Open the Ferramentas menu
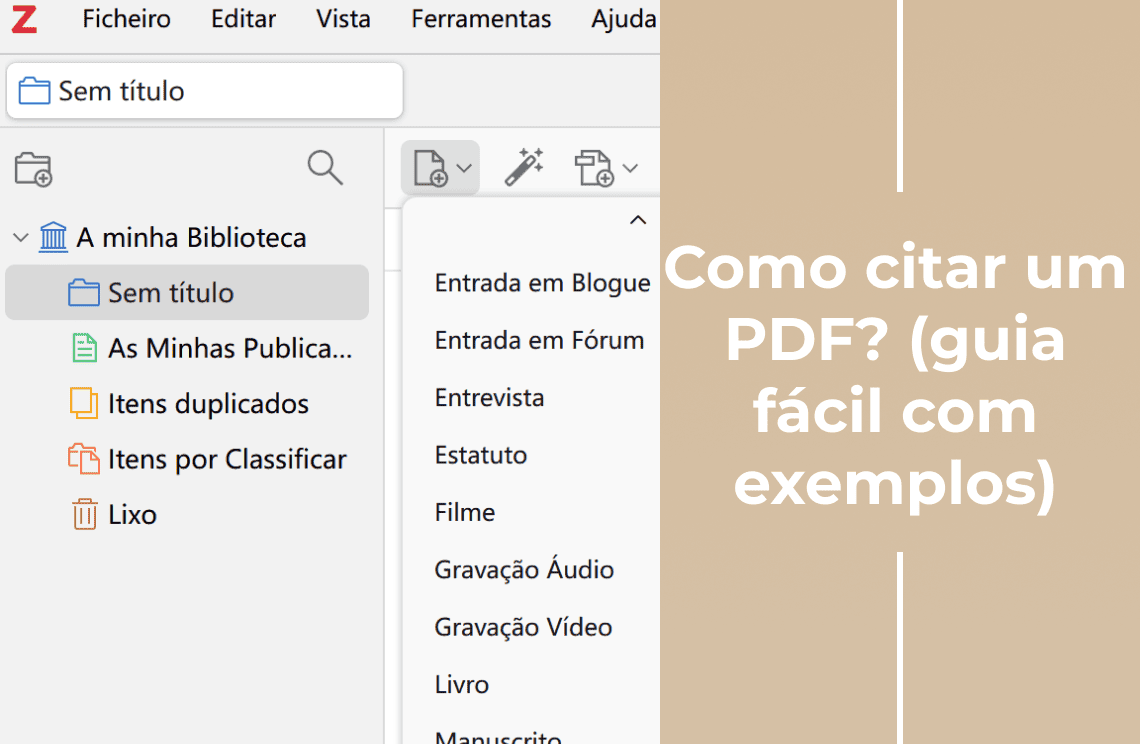 [x=481, y=19]
